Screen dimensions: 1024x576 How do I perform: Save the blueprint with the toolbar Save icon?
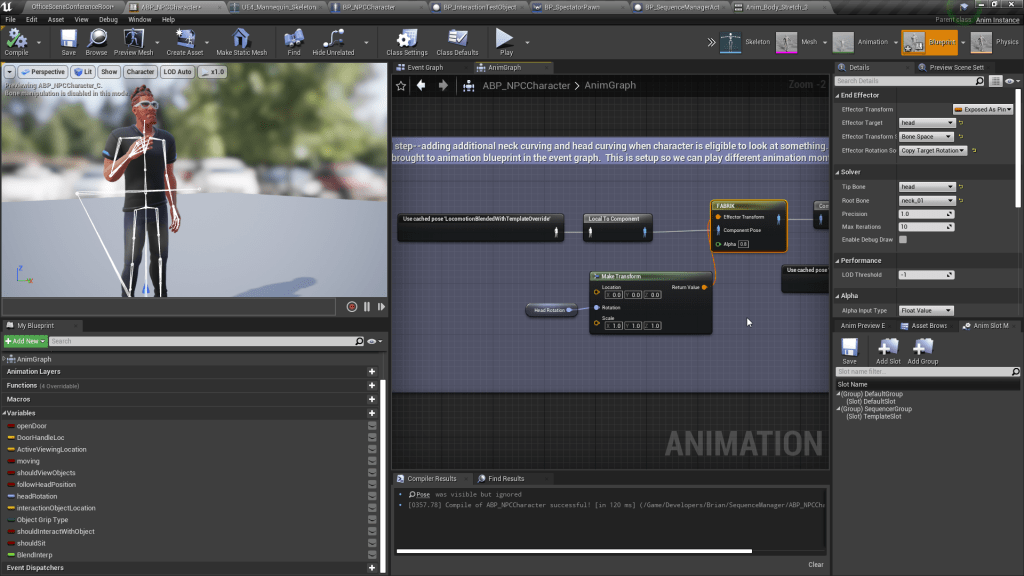coord(68,40)
